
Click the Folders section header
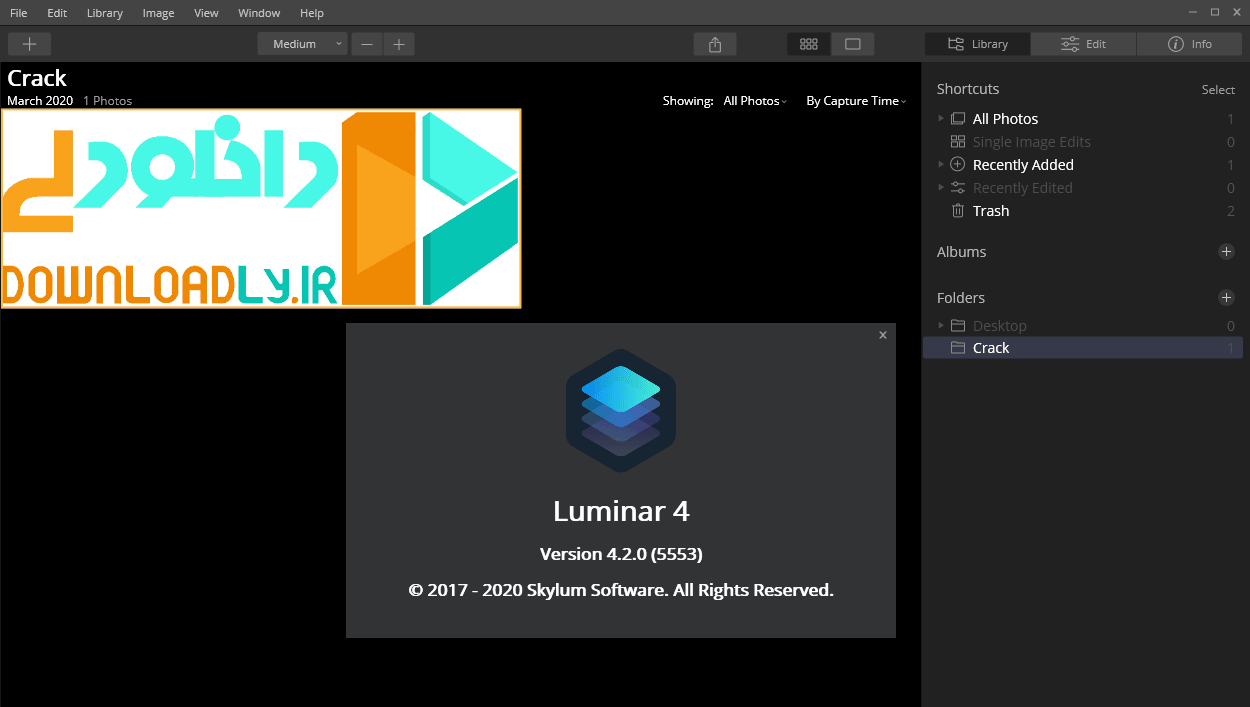click(x=961, y=298)
